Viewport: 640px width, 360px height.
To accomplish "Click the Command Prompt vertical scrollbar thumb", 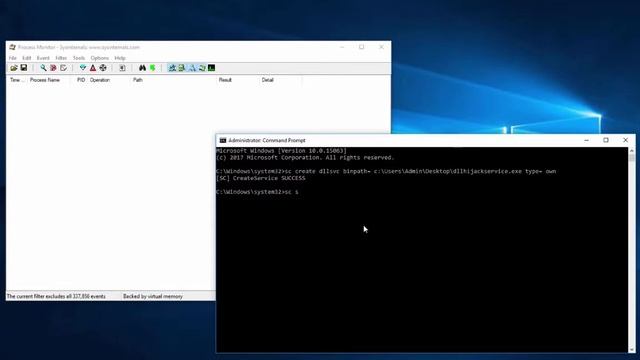I will [x=631, y=158].
